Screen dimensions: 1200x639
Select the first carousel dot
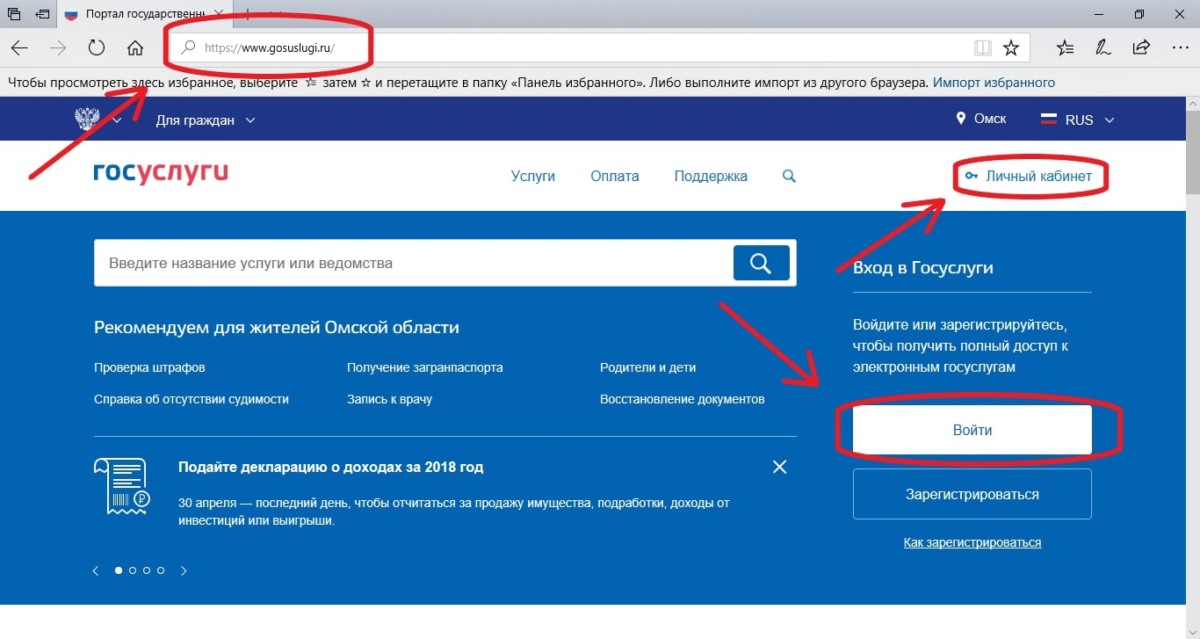pos(118,571)
